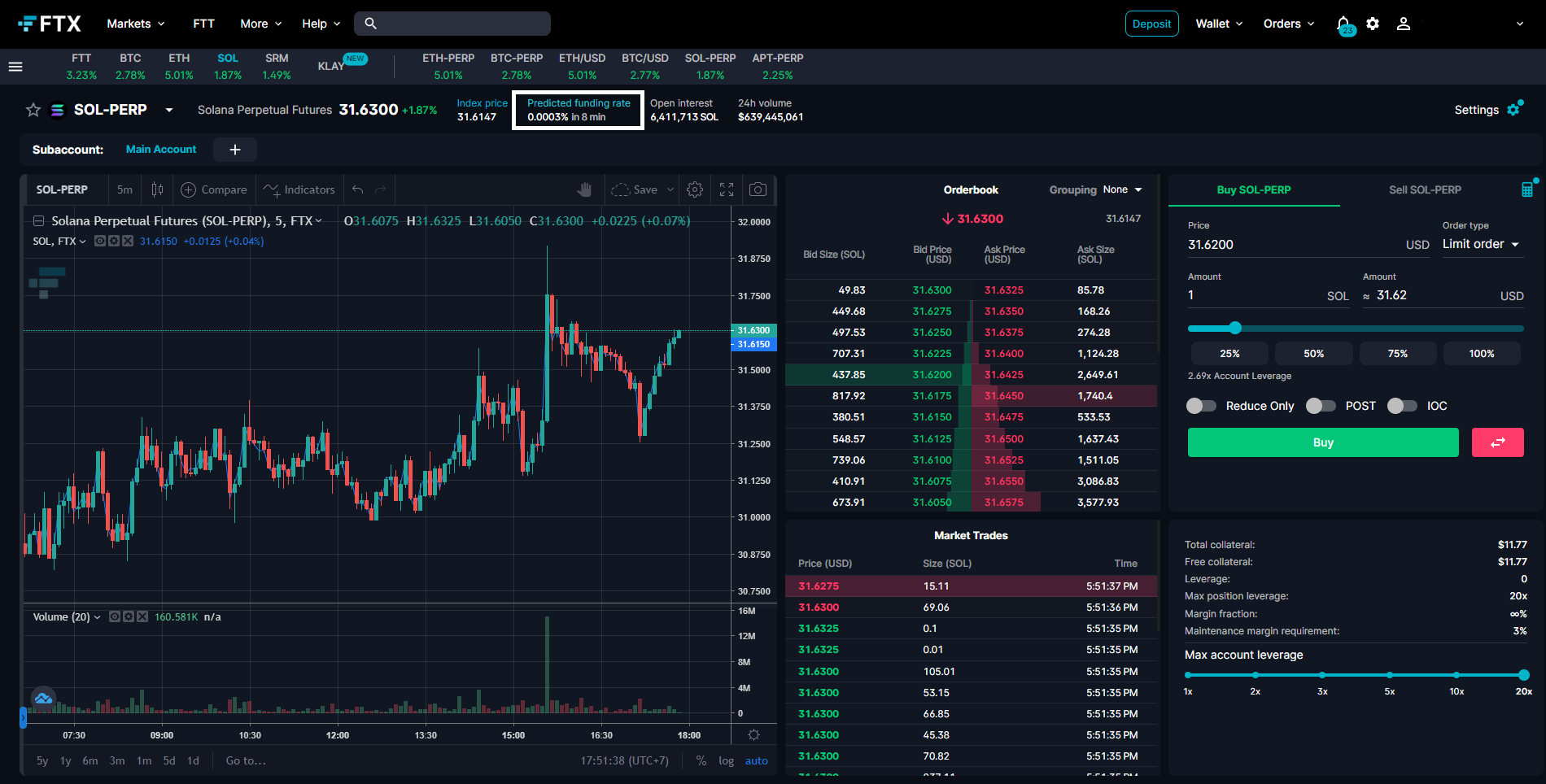Viewport: 1546px width, 784px height.
Task: Select the hand pan tool
Action: [x=584, y=189]
